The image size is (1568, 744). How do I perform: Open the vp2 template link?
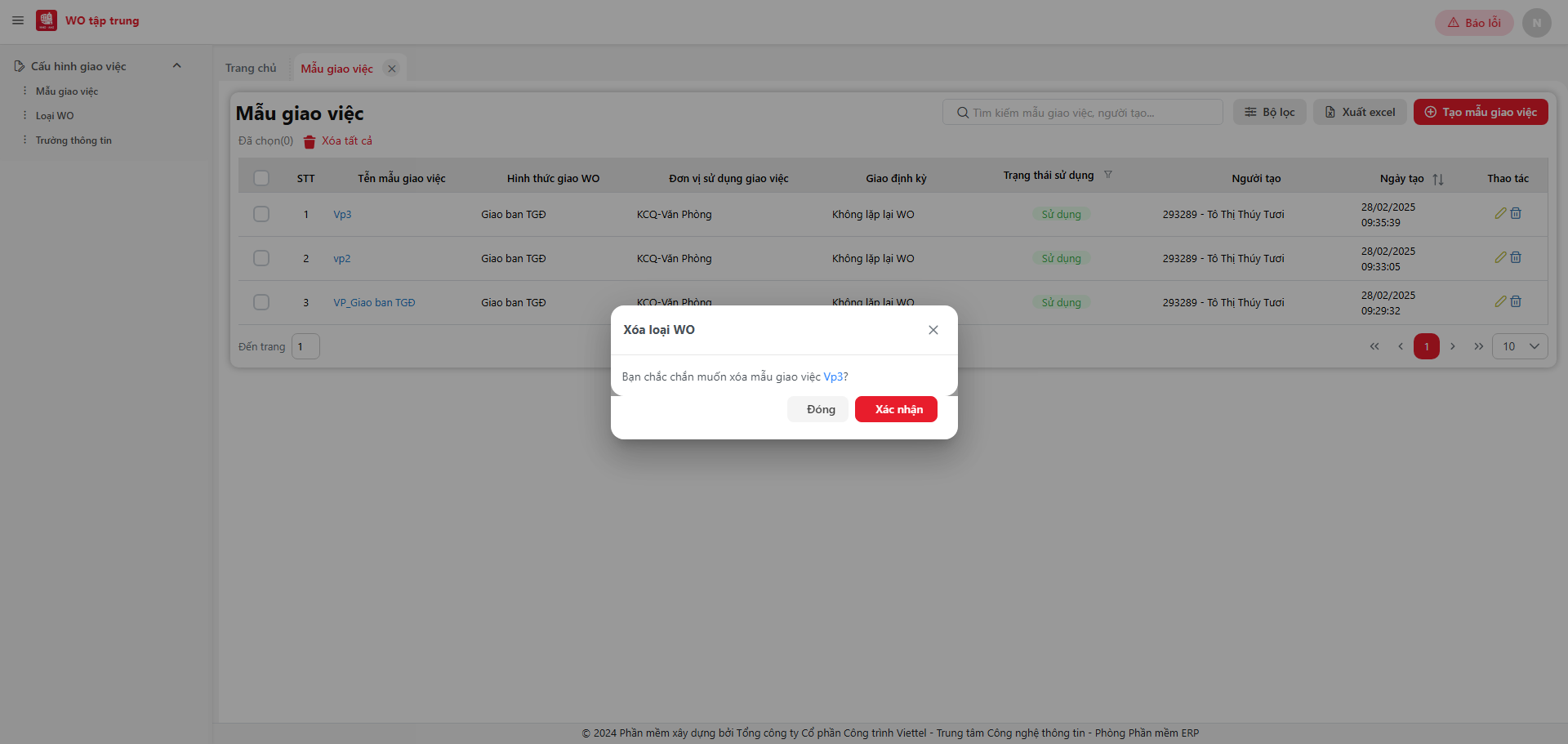pyautogui.click(x=341, y=259)
